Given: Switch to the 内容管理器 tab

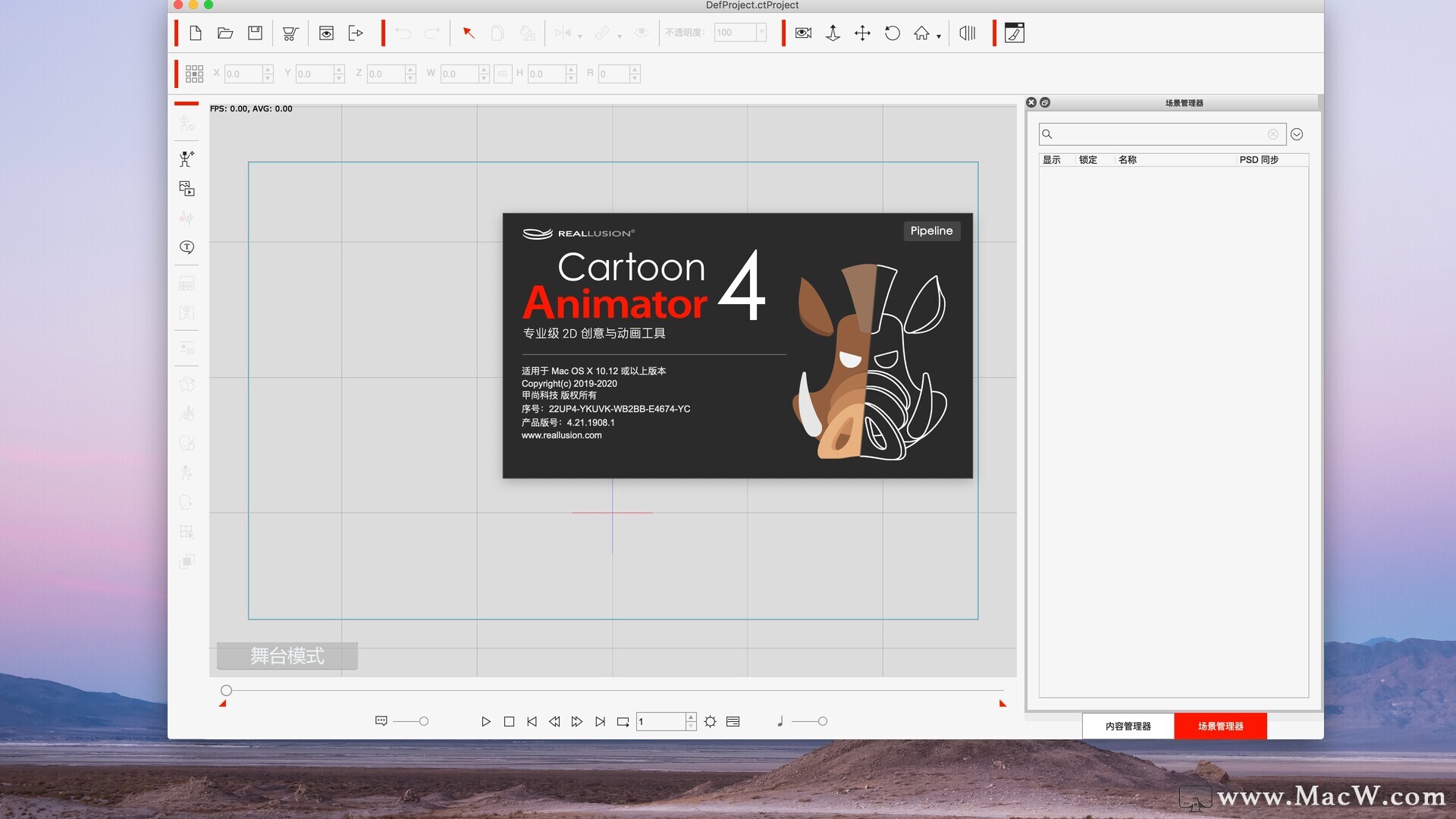Looking at the screenshot, I should pos(1128,726).
